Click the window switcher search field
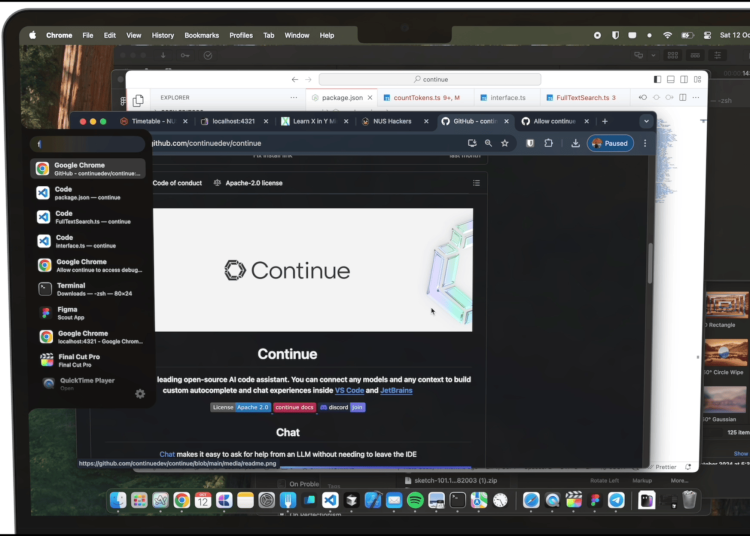The height and width of the screenshot is (536, 750). [x=90, y=144]
